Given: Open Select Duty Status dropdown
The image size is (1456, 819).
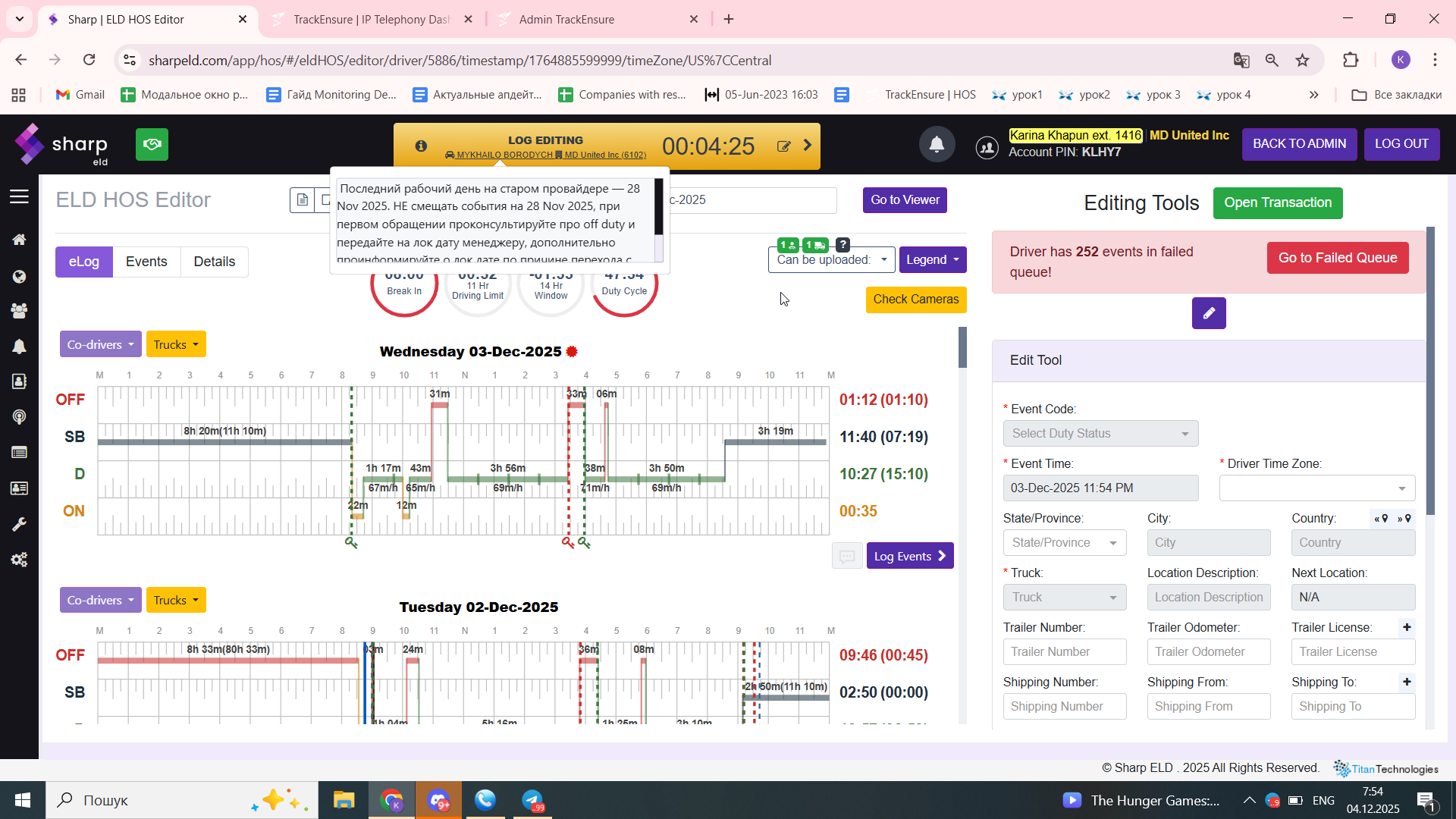Looking at the screenshot, I should tap(1100, 433).
